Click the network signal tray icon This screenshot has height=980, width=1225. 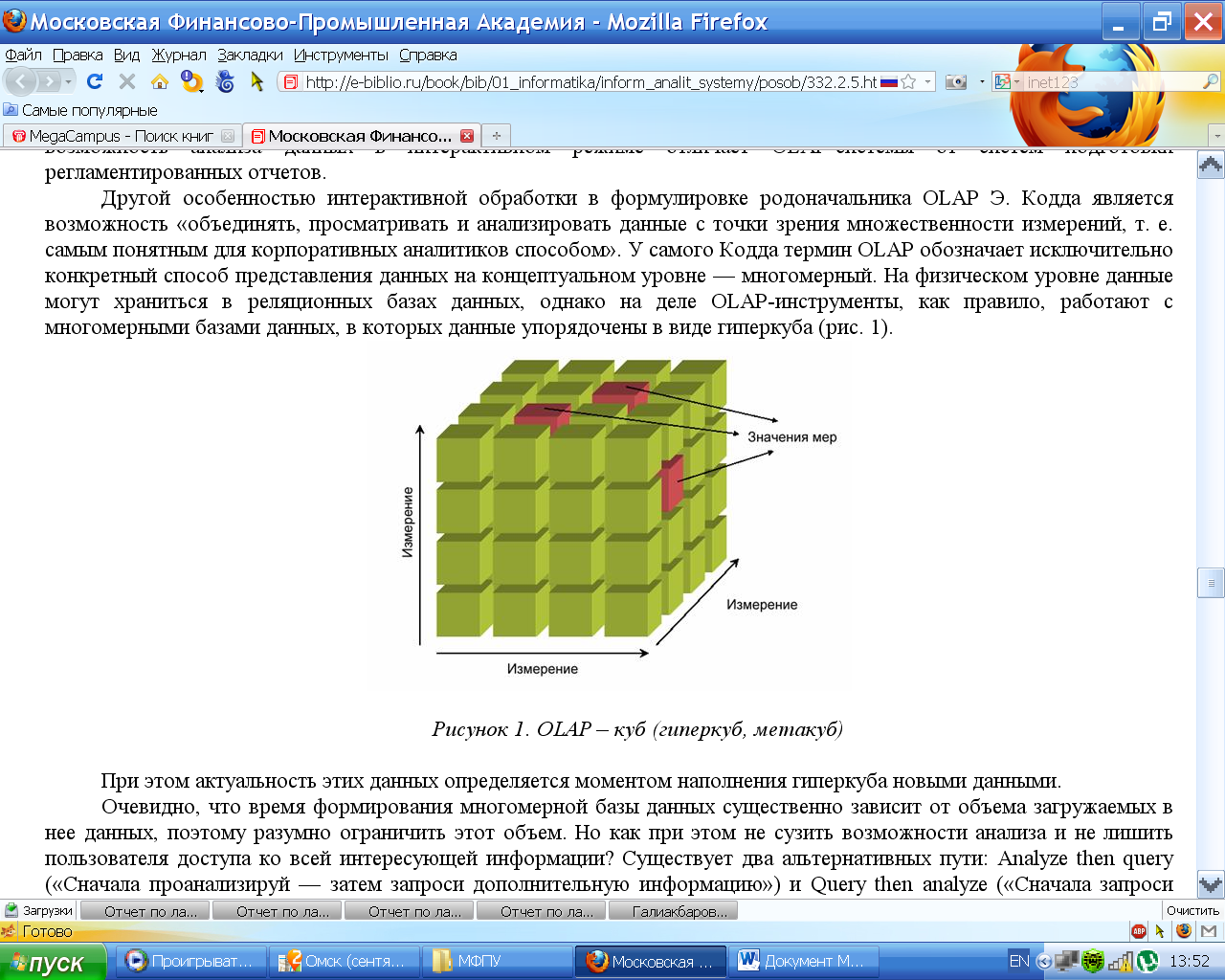(1121, 962)
